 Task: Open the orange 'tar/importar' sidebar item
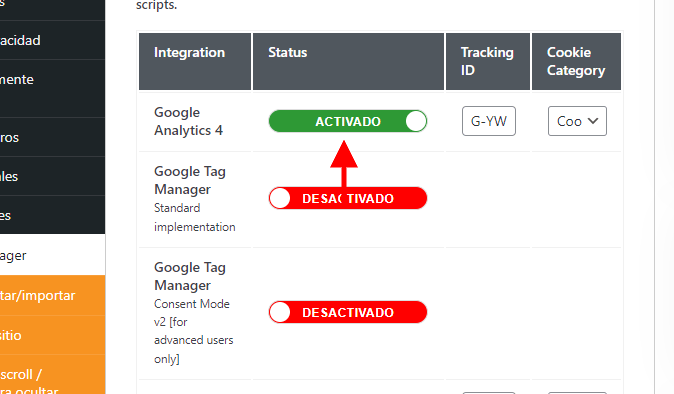pos(52,295)
